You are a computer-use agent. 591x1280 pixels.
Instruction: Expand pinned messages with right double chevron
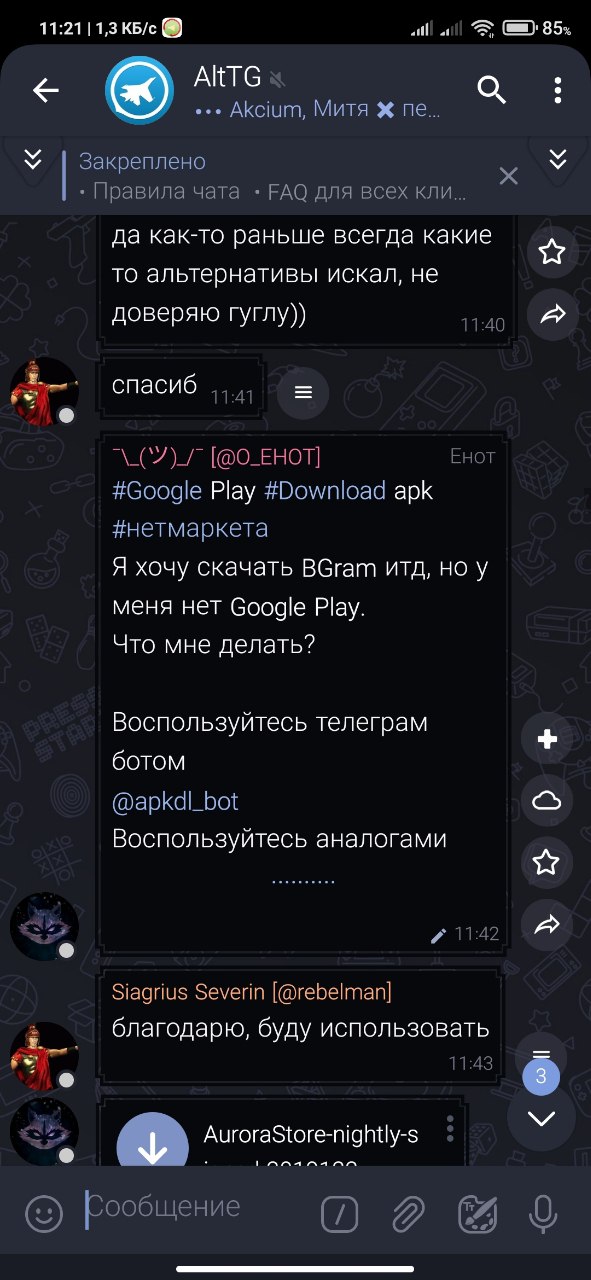coord(558,159)
